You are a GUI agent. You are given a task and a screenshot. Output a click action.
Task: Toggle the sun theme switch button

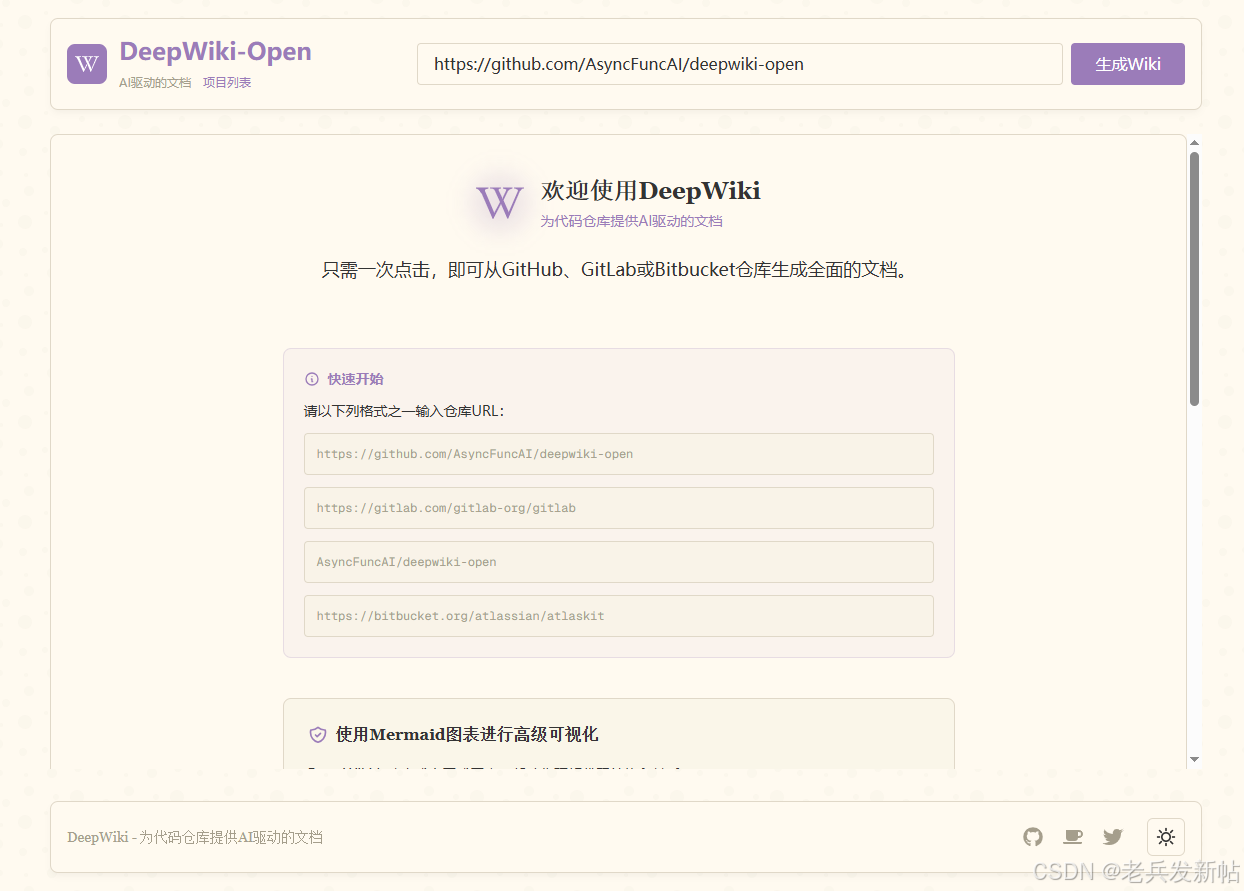click(x=1166, y=837)
